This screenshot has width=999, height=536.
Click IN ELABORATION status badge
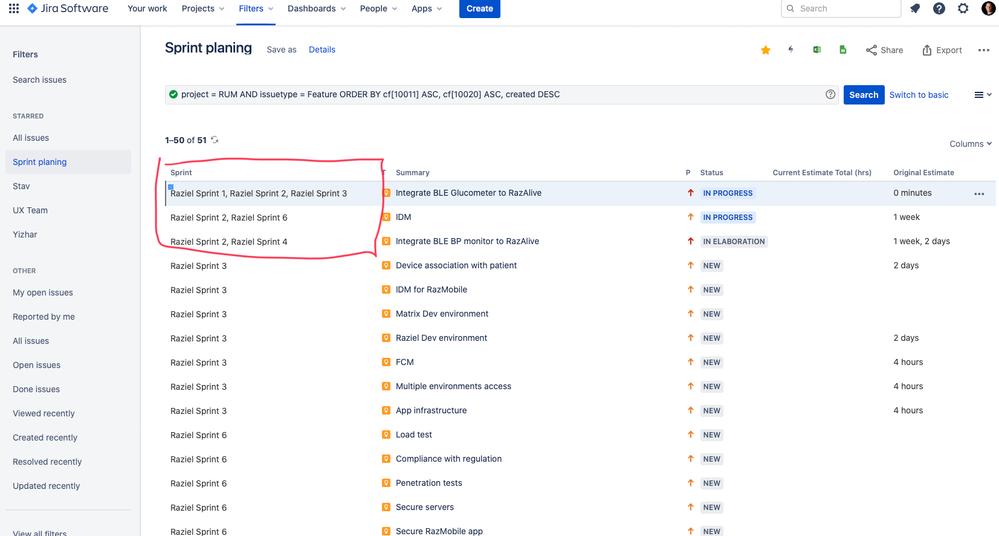click(734, 242)
